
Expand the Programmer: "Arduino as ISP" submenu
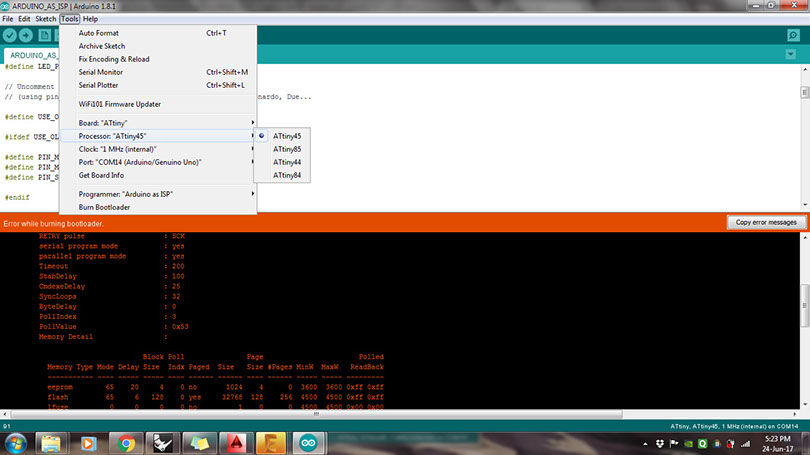[x=158, y=194]
